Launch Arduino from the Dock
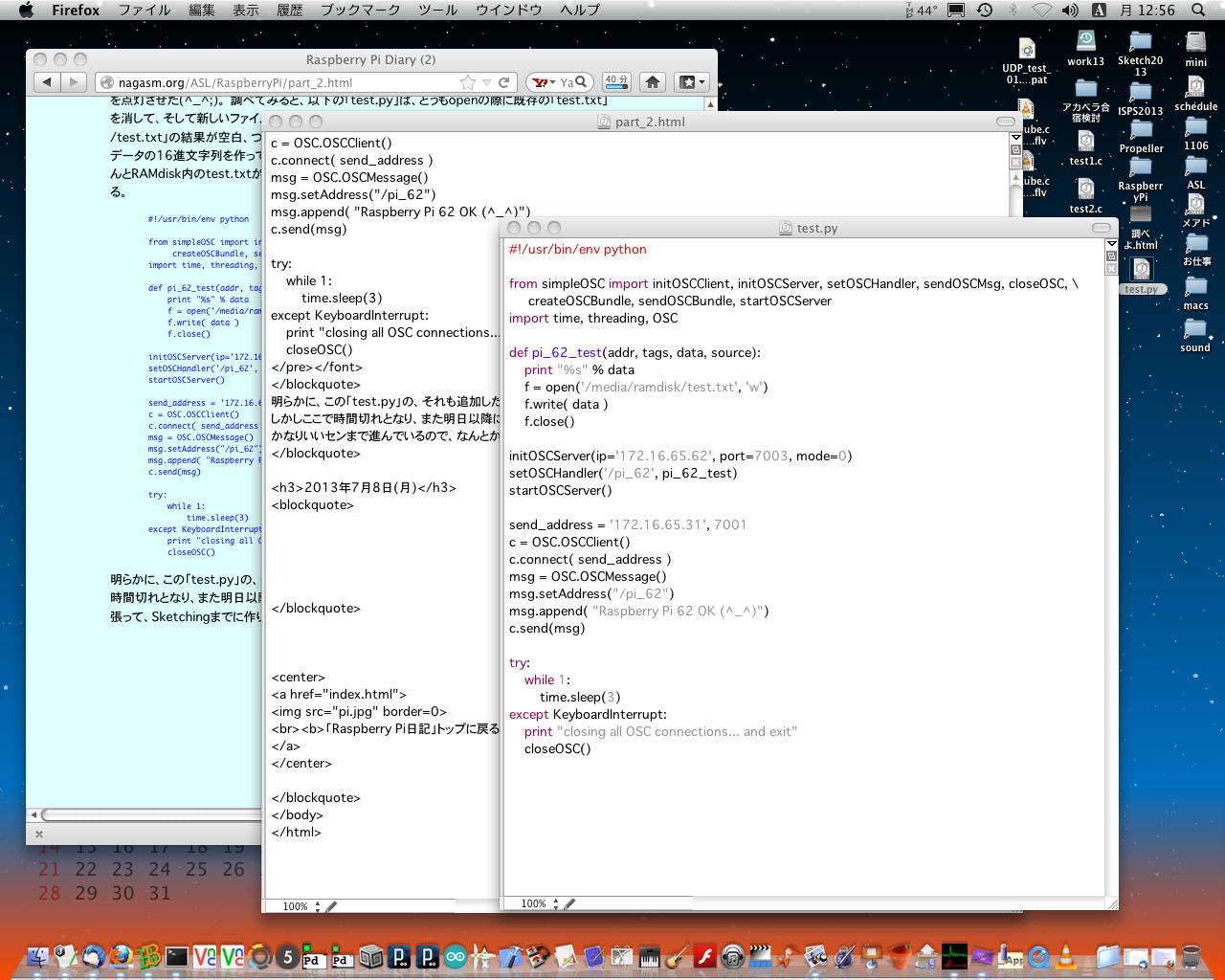The width and height of the screenshot is (1225, 980). click(456, 956)
